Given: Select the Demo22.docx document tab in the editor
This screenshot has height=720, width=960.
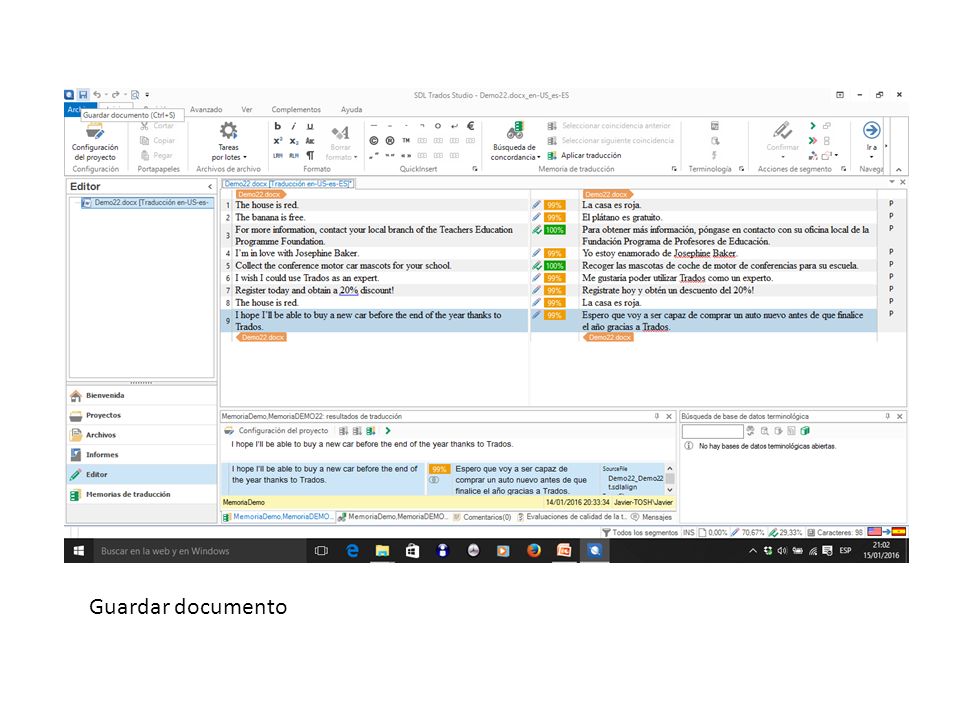Looking at the screenshot, I should pos(288,184).
